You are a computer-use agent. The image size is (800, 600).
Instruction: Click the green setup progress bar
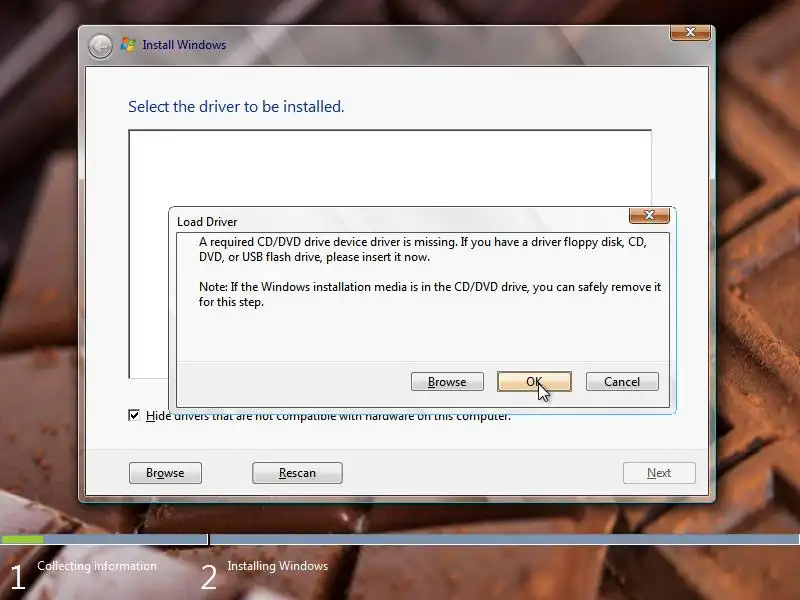(x=22, y=539)
